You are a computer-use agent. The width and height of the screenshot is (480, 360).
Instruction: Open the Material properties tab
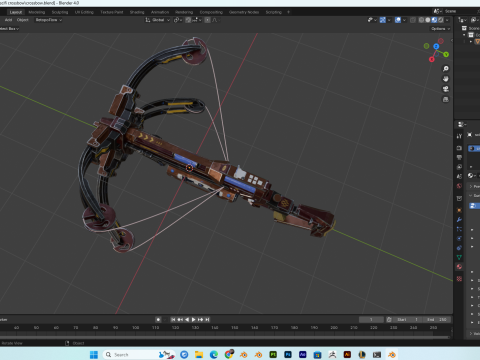pyautogui.click(x=459, y=267)
